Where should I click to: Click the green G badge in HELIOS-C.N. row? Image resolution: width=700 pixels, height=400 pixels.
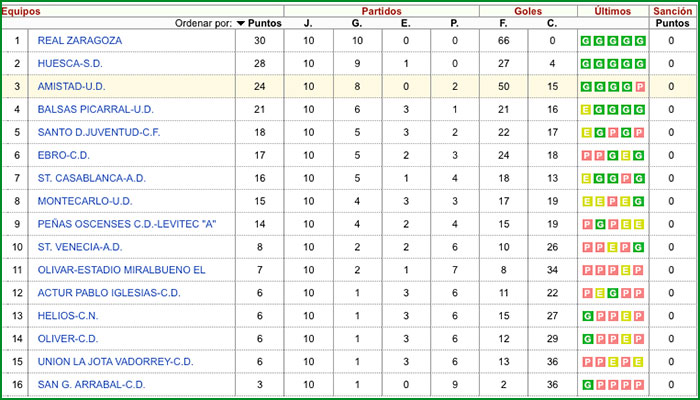pyautogui.click(x=586, y=316)
